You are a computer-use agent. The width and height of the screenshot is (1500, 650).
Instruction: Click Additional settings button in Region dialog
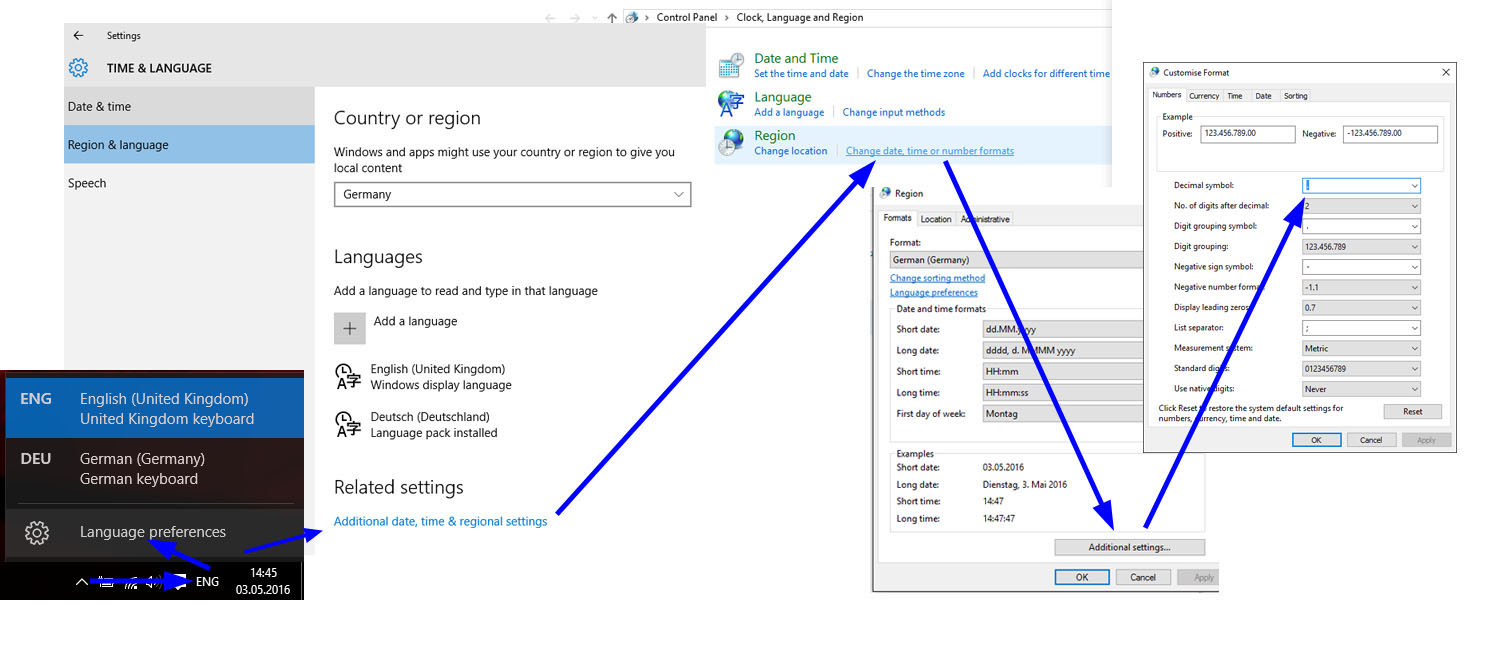point(1129,547)
